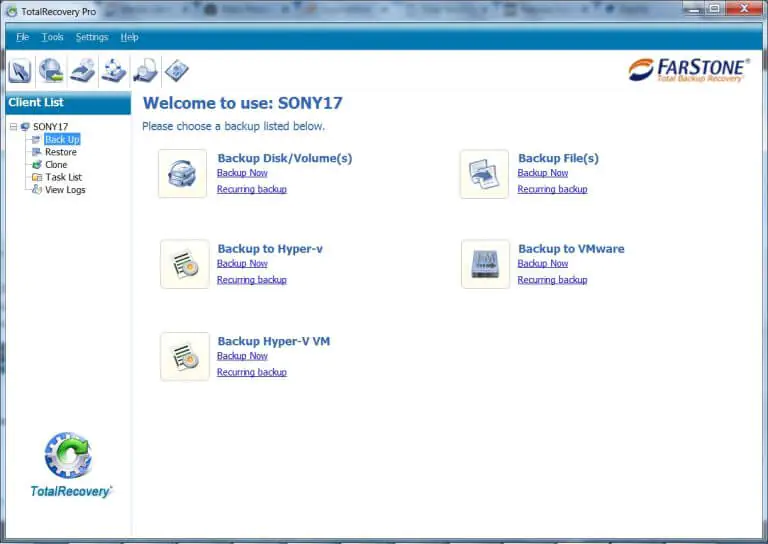The width and height of the screenshot is (768, 544).
Task: Click the Backup File(s) icon
Action: (484, 174)
